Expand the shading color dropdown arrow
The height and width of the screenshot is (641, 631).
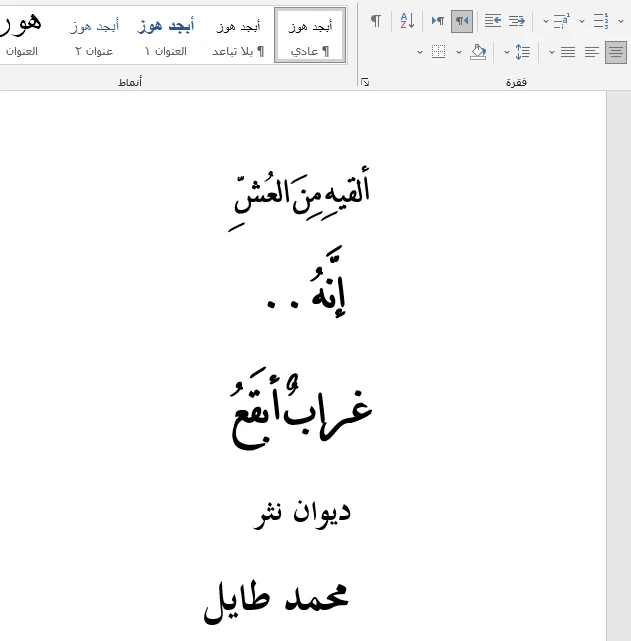pos(459,52)
